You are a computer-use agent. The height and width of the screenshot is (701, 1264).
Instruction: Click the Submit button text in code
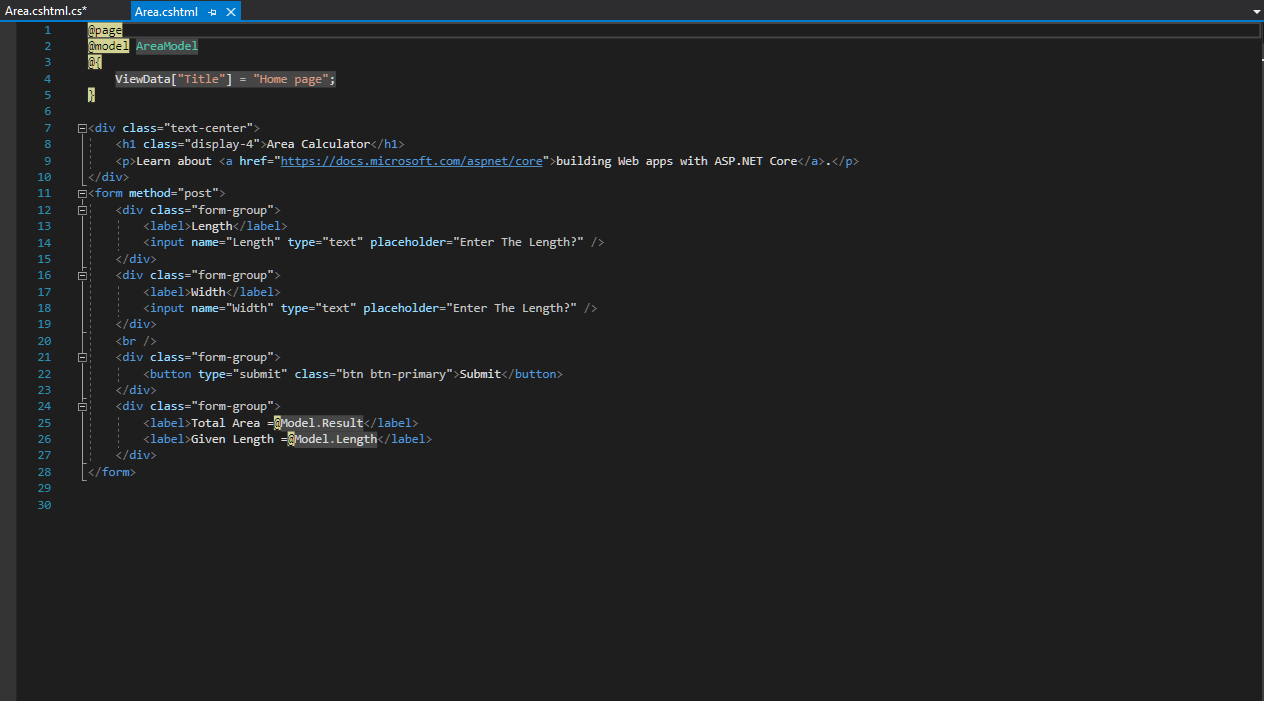[480, 374]
